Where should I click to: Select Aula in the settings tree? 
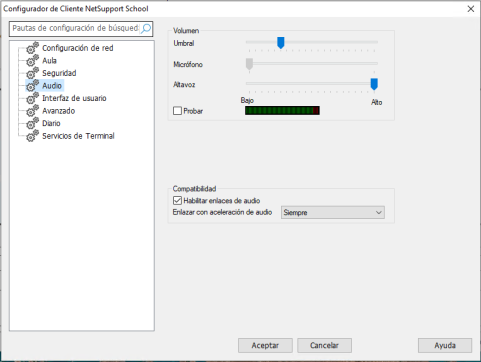click(x=49, y=61)
